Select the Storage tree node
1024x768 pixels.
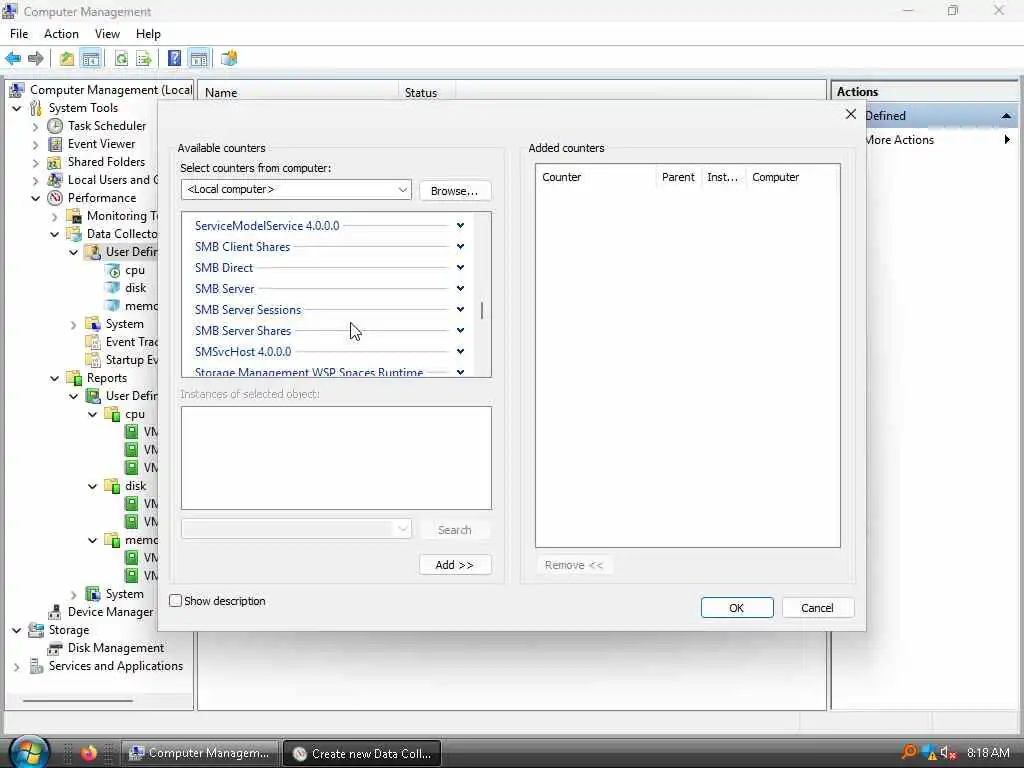point(69,630)
